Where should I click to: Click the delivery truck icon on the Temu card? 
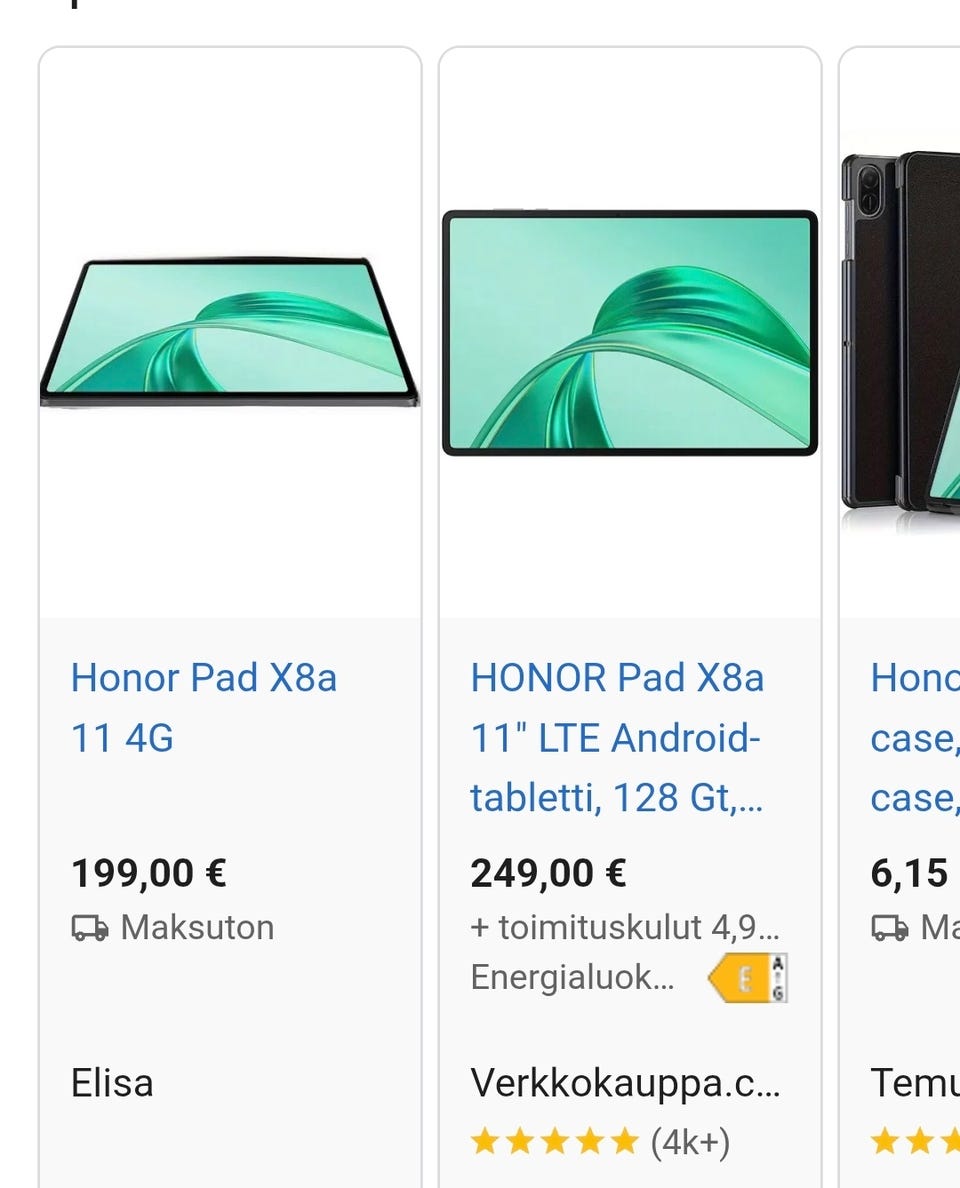pos(890,927)
